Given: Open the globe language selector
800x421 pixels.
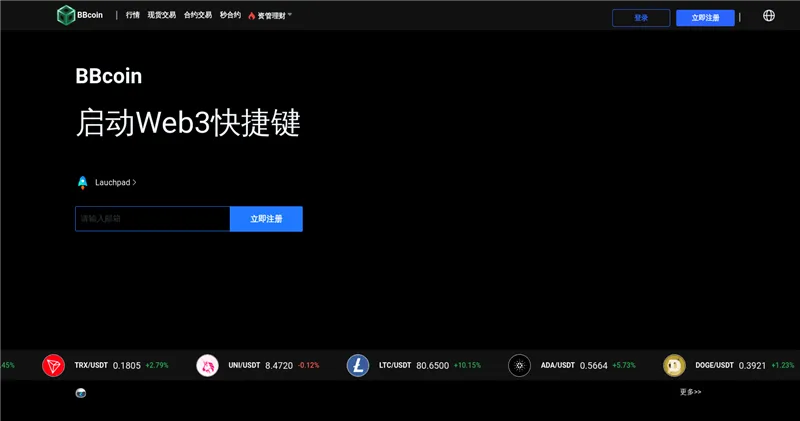Looking at the screenshot, I should coord(769,16).
